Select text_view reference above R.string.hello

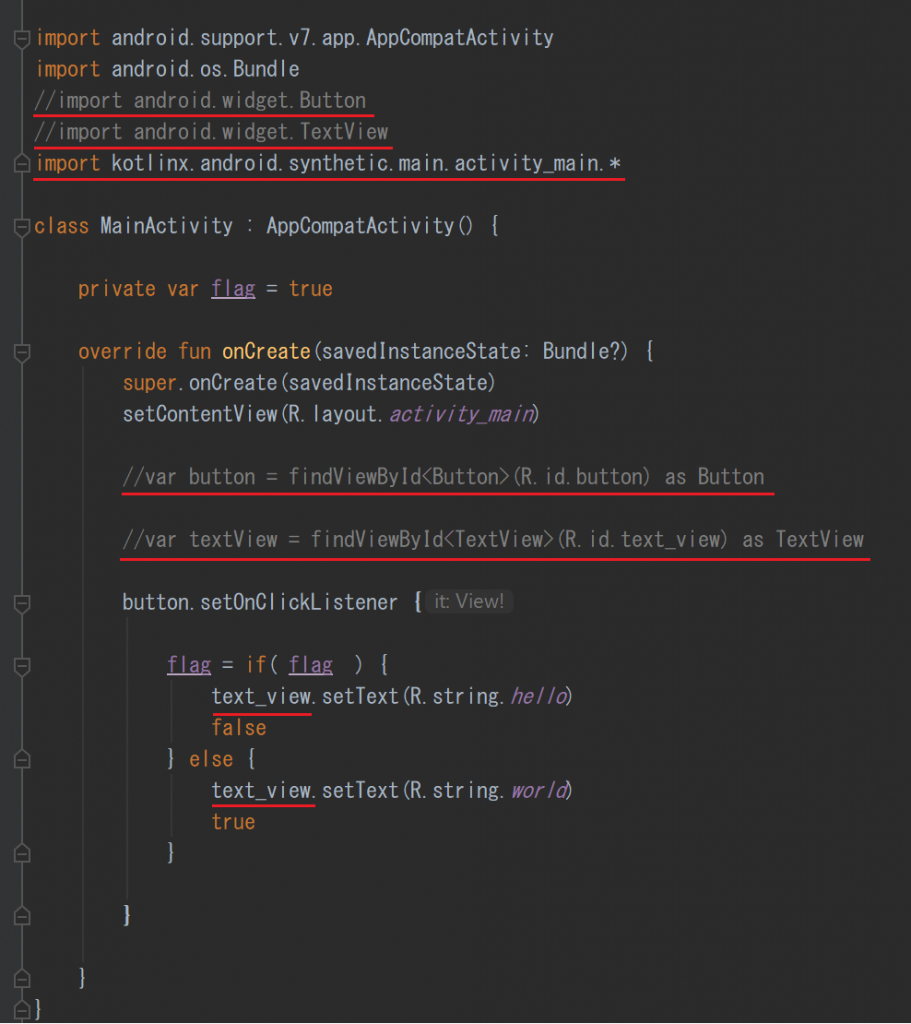[x=260, y=695]
